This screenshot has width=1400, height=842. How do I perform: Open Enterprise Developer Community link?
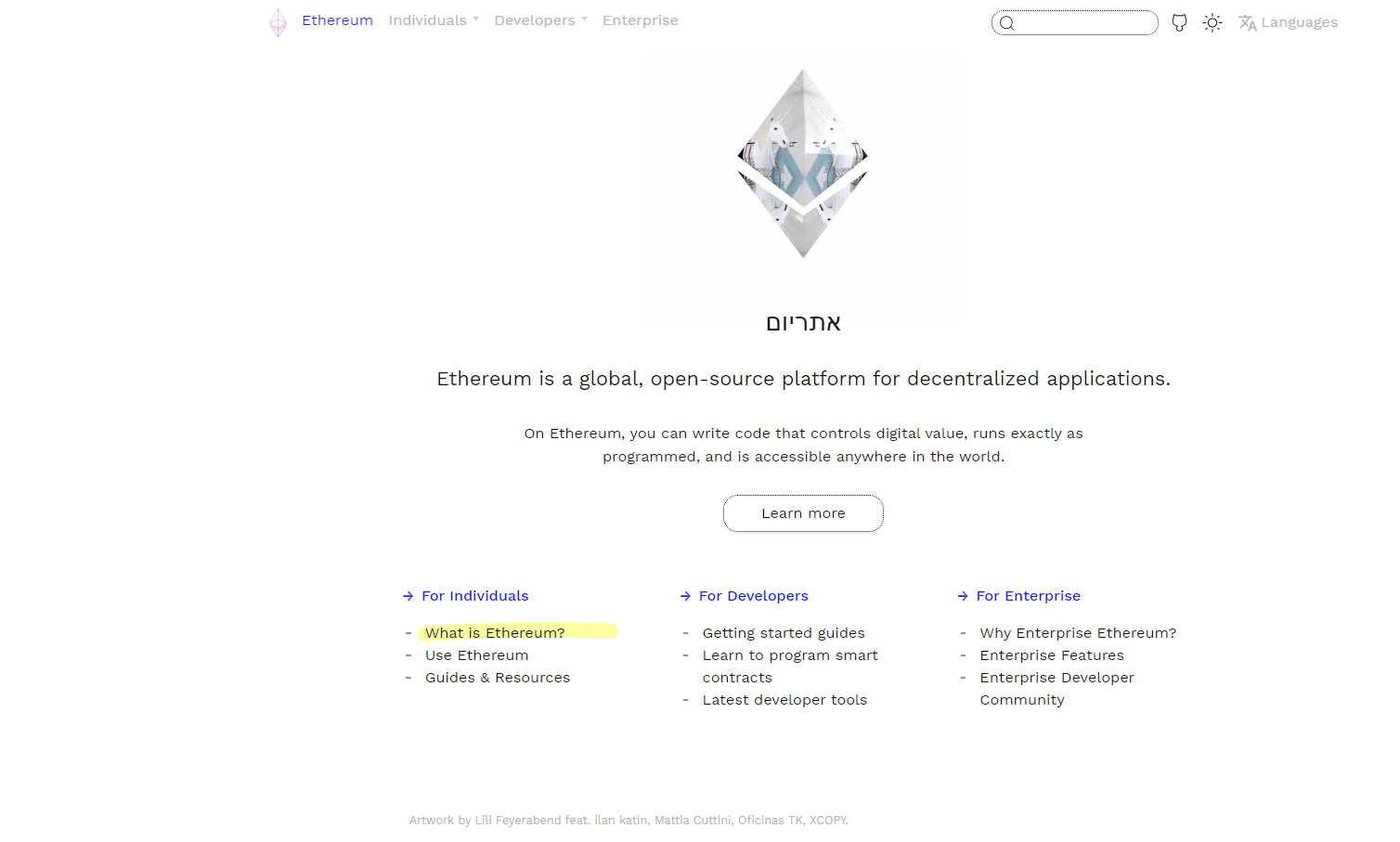click(x=1056, y=689)
